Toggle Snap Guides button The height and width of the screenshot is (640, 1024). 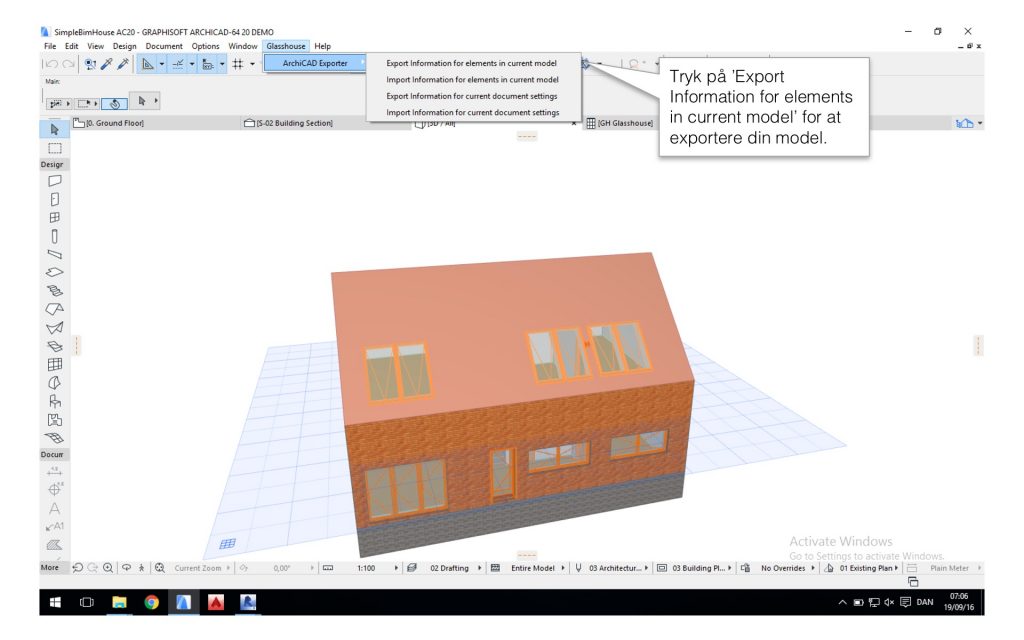coord(178,64)
